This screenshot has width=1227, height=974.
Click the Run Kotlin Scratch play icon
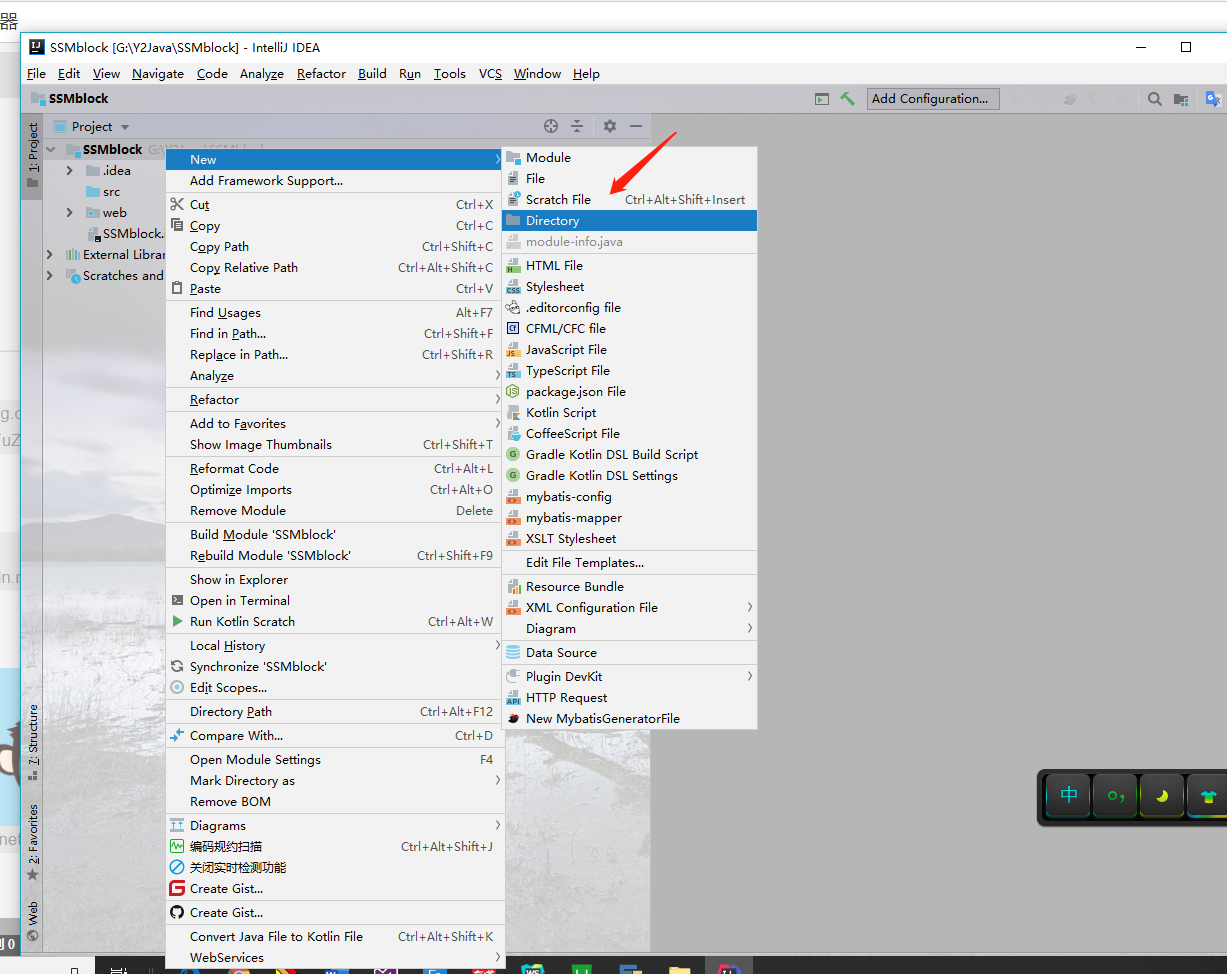[x=177, y=621]
